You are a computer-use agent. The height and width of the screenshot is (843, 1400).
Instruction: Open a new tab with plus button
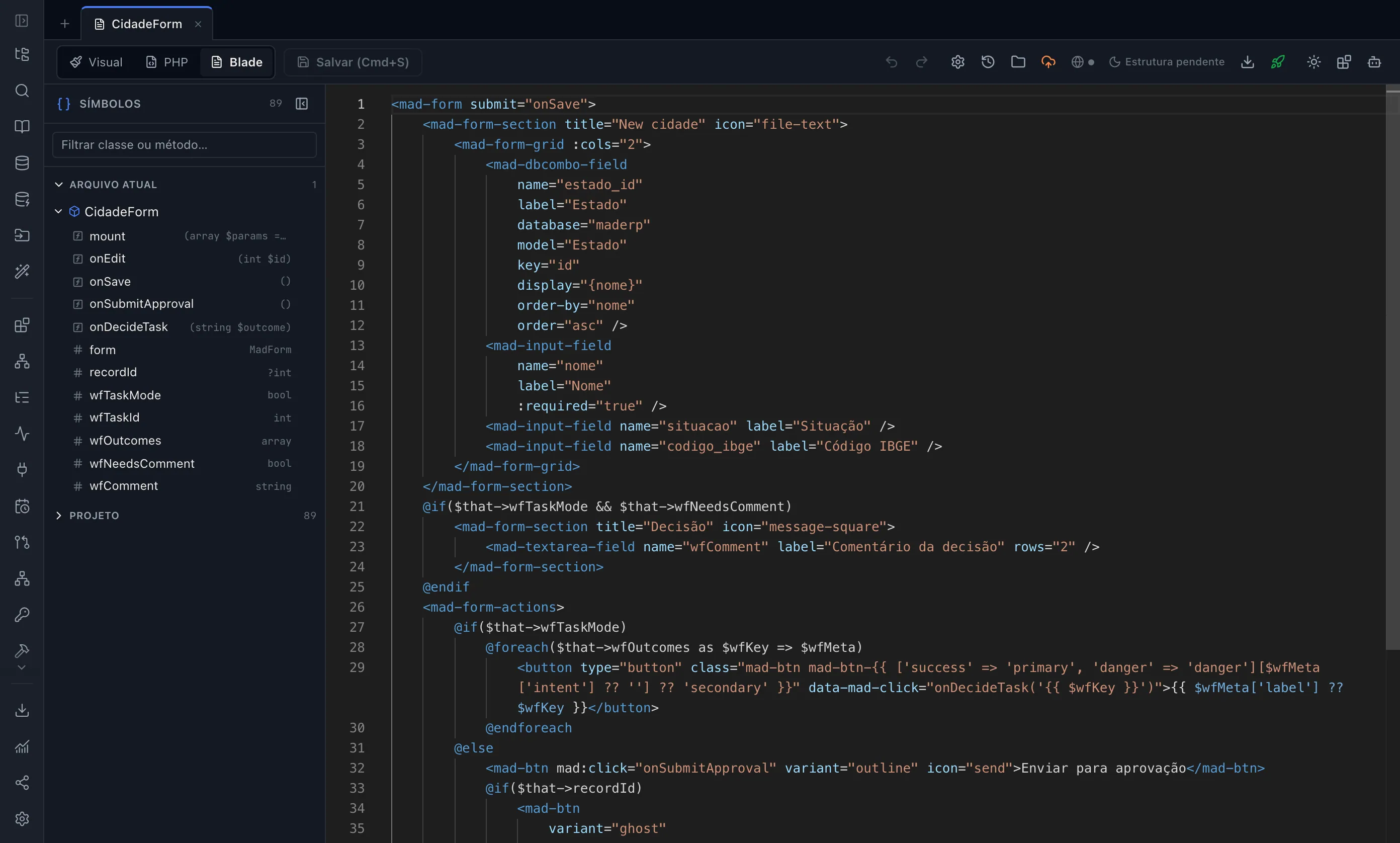65,24
